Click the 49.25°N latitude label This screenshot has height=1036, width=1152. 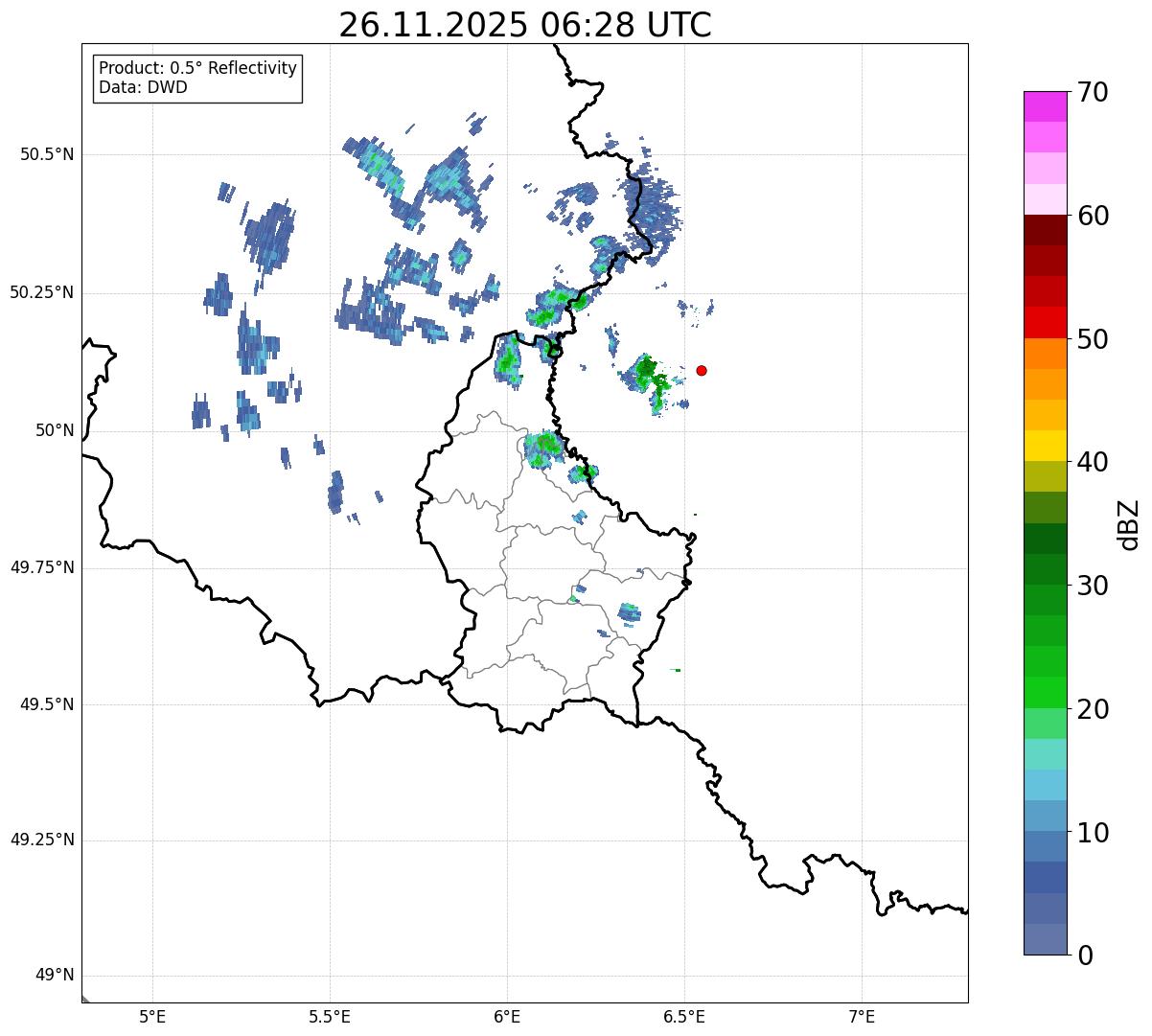[x=41, y=840]
